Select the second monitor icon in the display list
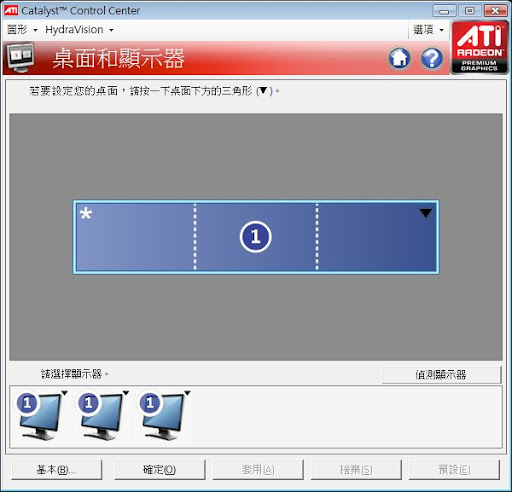The height and width of the screenshot is (492, 512). pos(101,416)
